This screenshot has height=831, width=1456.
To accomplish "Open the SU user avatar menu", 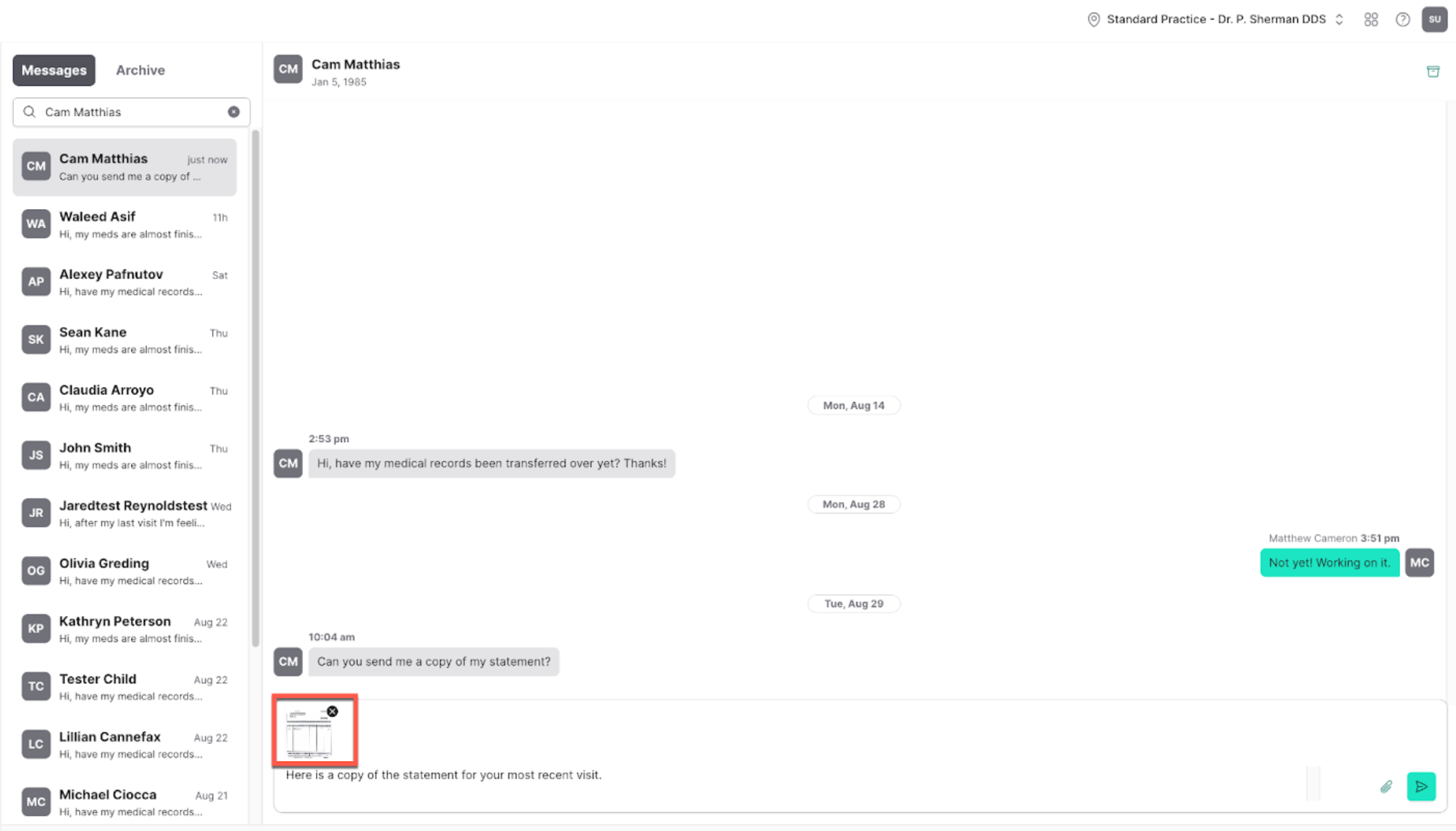I will (x=1434, y=19).
